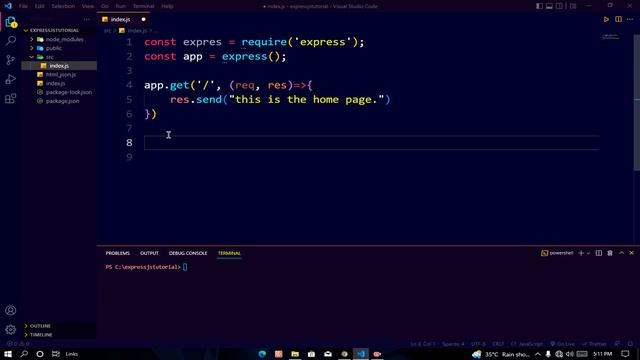Viewport: 640px width, 360px height.
Task: Switch to the PROBLEMS tab
Action: pyautogui.click(x=118, y=253)
